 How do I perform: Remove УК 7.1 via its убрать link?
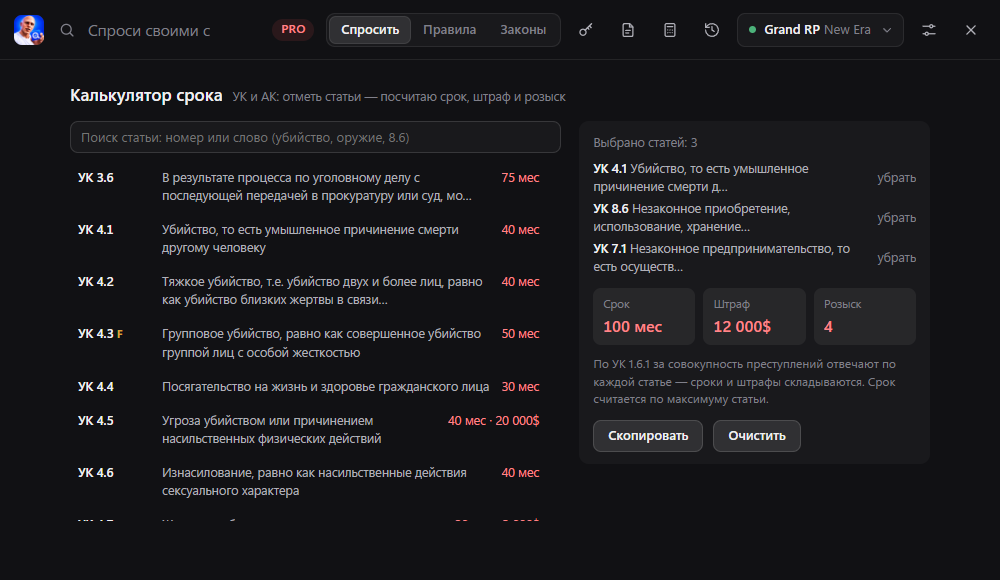896,258
